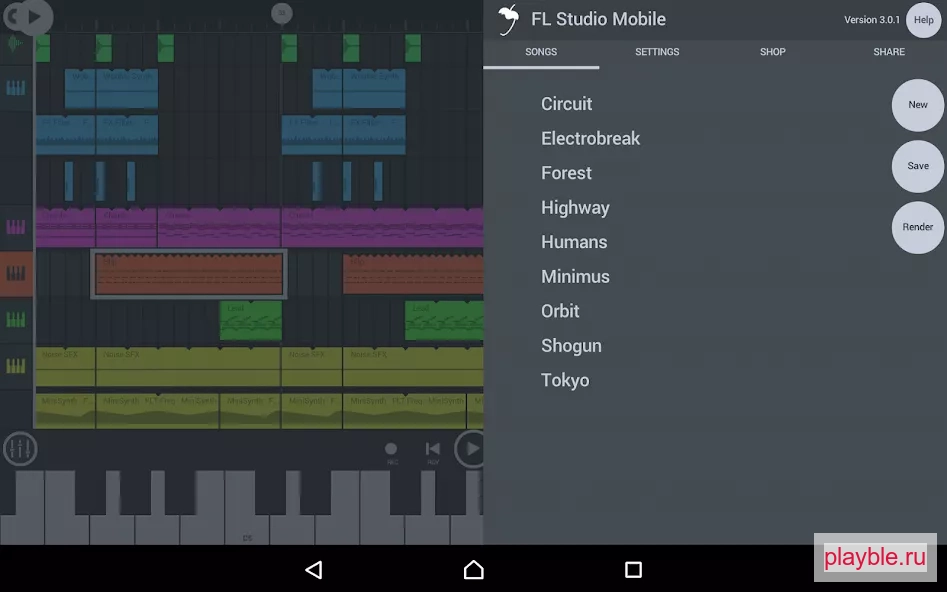The image size is (947, 592).
Task: Load the Circuit song
Action: point(567,104)
